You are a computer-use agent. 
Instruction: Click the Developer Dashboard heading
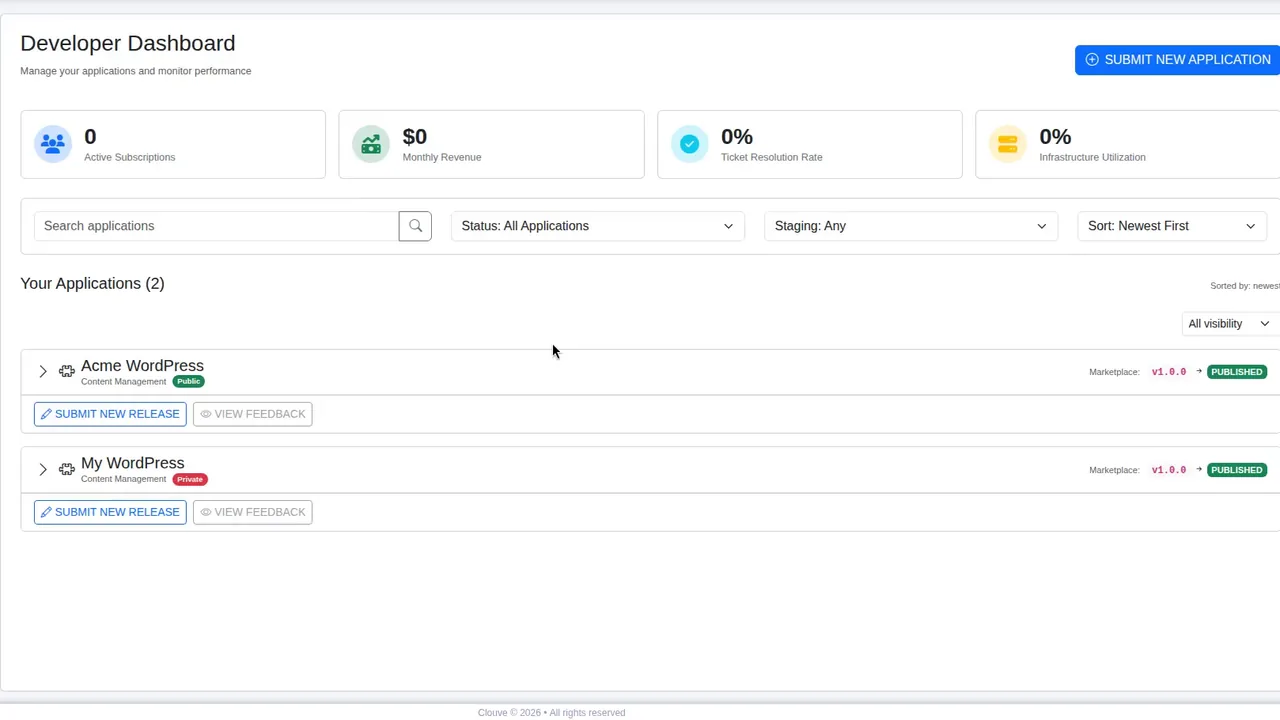tap(128, 43)
